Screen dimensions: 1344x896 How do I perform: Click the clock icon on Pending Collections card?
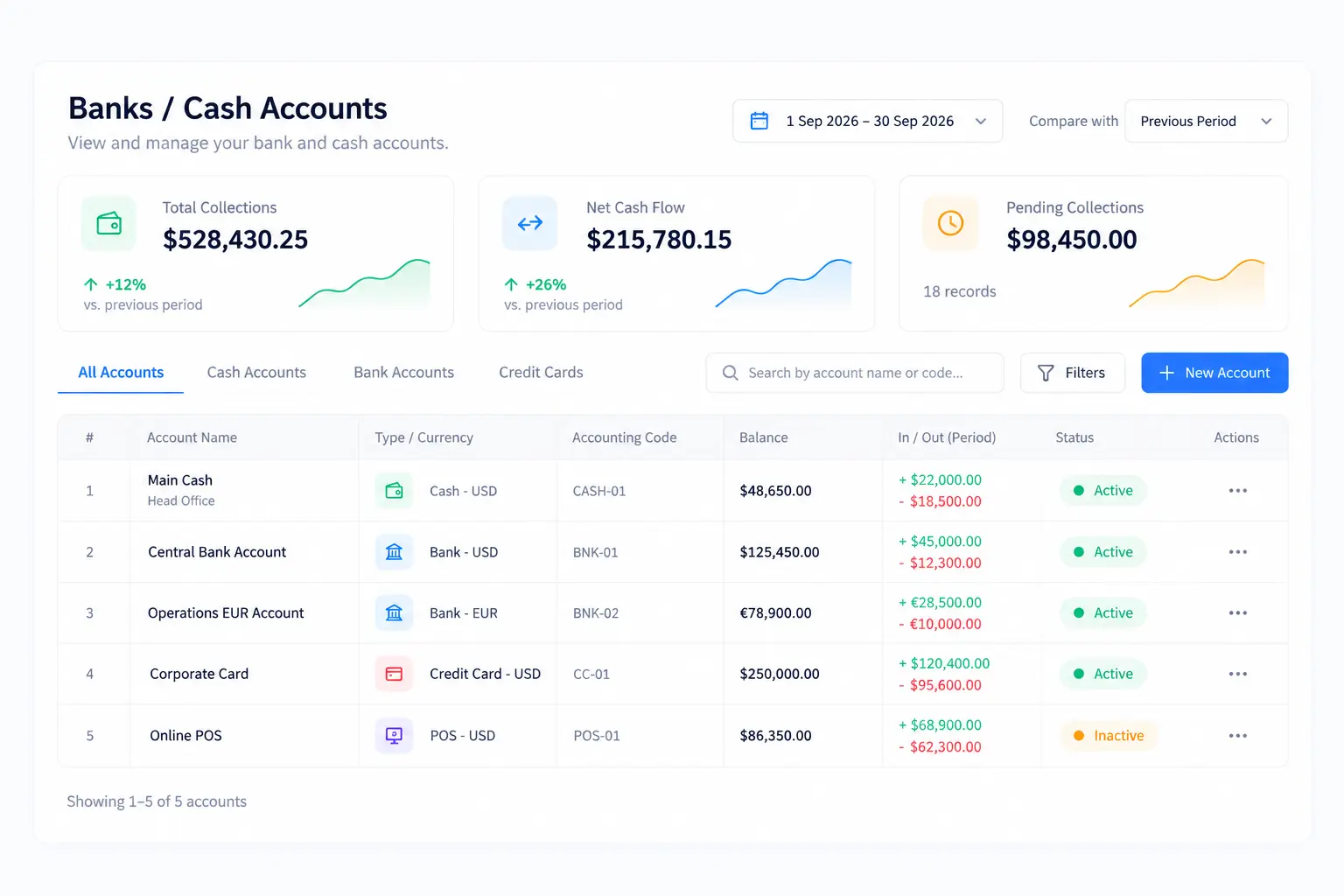(x=950, y=224)
